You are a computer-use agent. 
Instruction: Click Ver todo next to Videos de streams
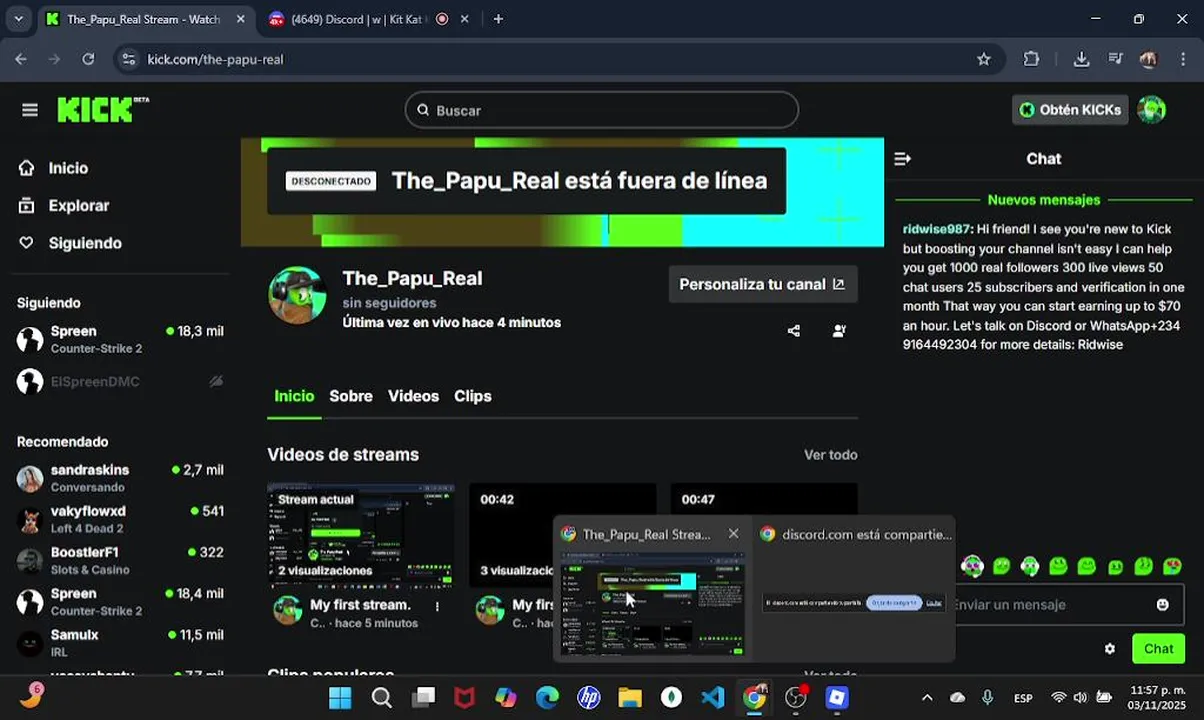[x=831, y=455]
